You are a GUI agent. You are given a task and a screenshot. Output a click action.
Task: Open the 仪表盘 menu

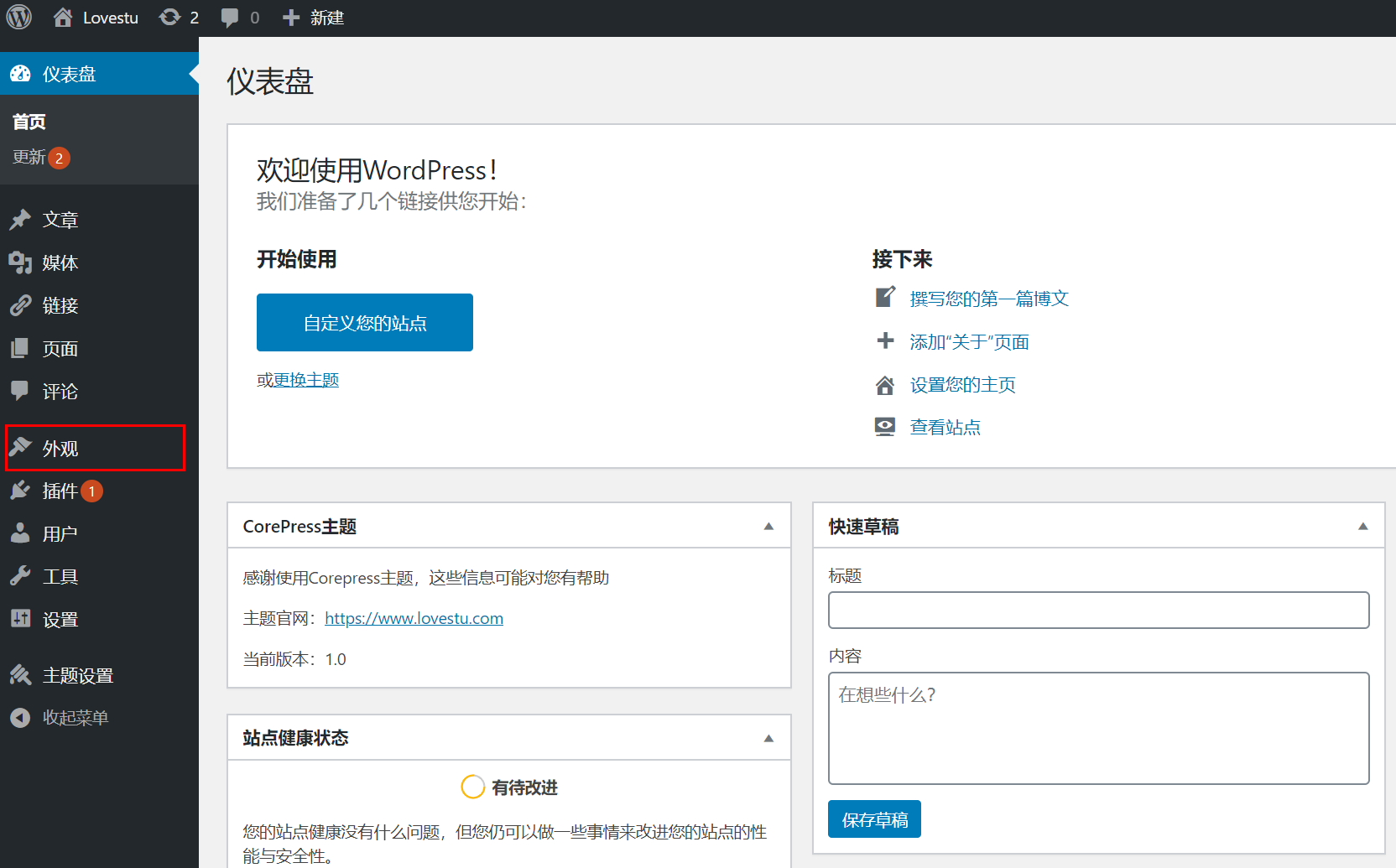click(99, 74)
